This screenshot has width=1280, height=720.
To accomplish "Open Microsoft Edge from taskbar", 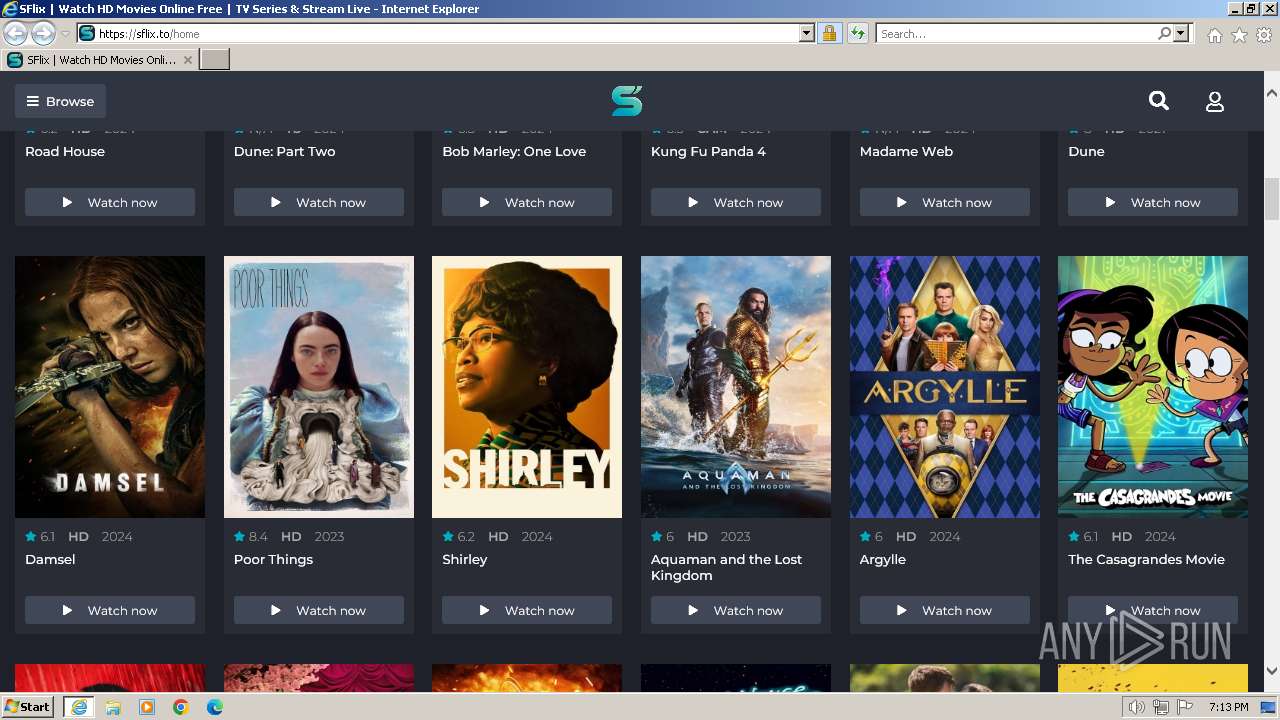I will (x=215, y=707).
